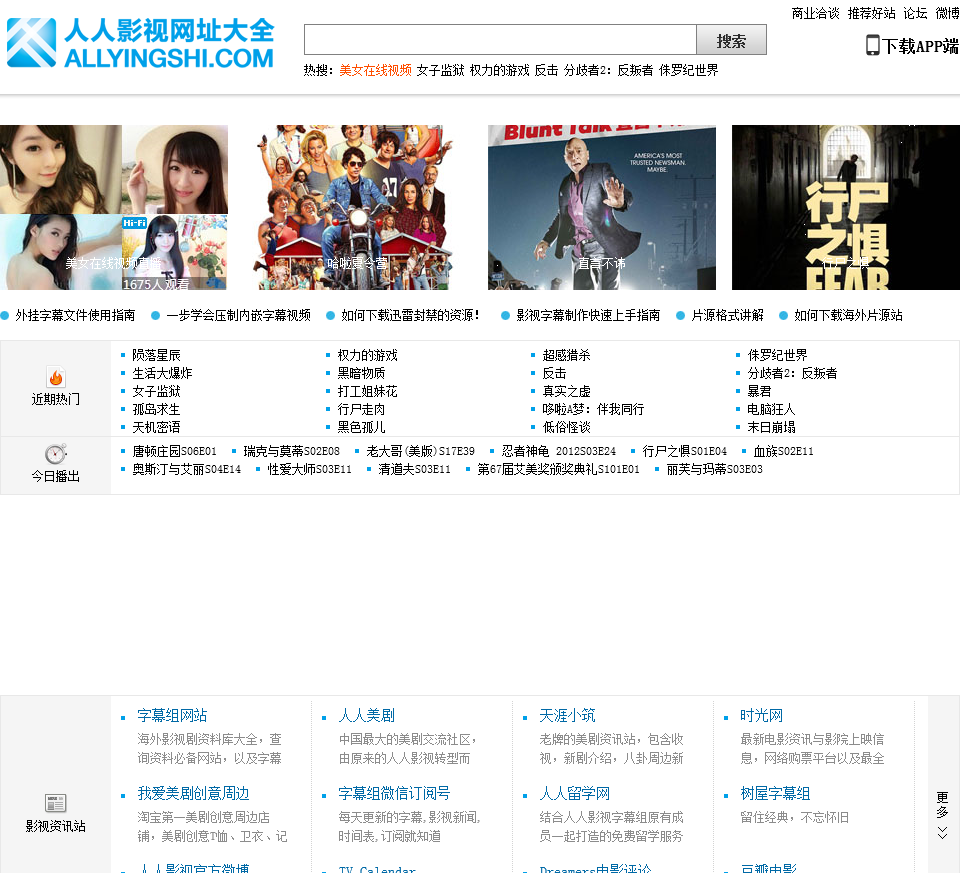Screen dimensions: 960x873
Task: Open guide 如何下载迅雷封禁的资源
Action: click(410, 315)
